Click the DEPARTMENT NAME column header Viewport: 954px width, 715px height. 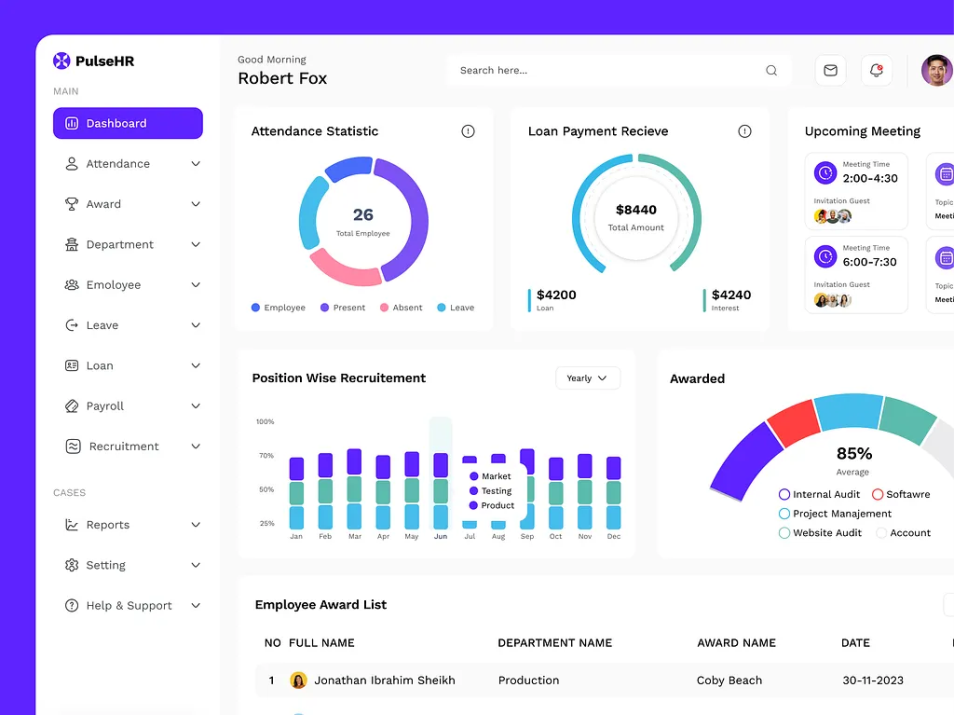[x=555, y=643]
